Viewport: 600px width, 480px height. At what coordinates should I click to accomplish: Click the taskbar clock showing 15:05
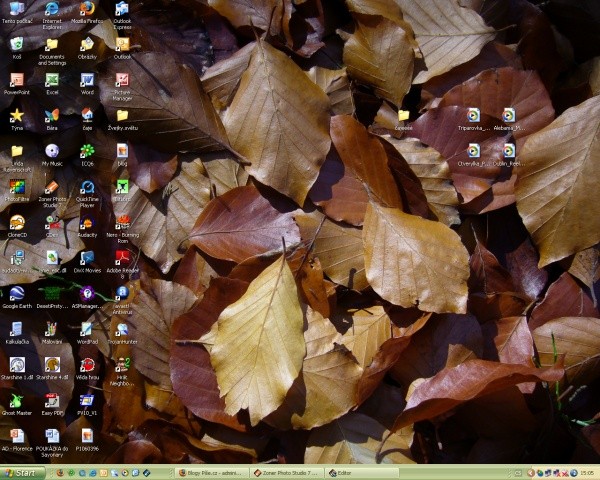[587, 473]
